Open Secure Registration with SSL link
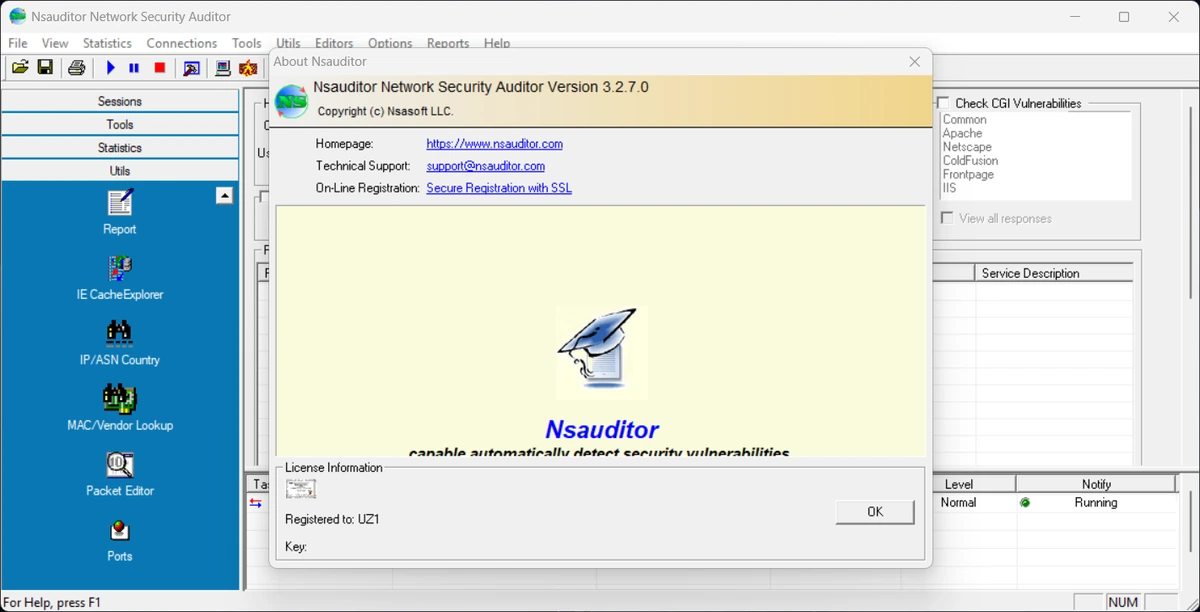 (x=499, y=188)
